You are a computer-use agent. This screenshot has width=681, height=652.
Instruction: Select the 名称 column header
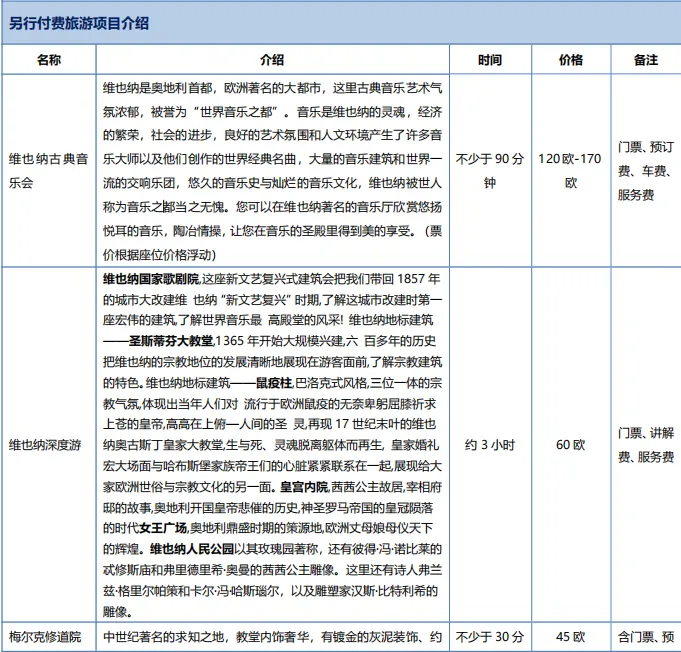coord(48,60)
